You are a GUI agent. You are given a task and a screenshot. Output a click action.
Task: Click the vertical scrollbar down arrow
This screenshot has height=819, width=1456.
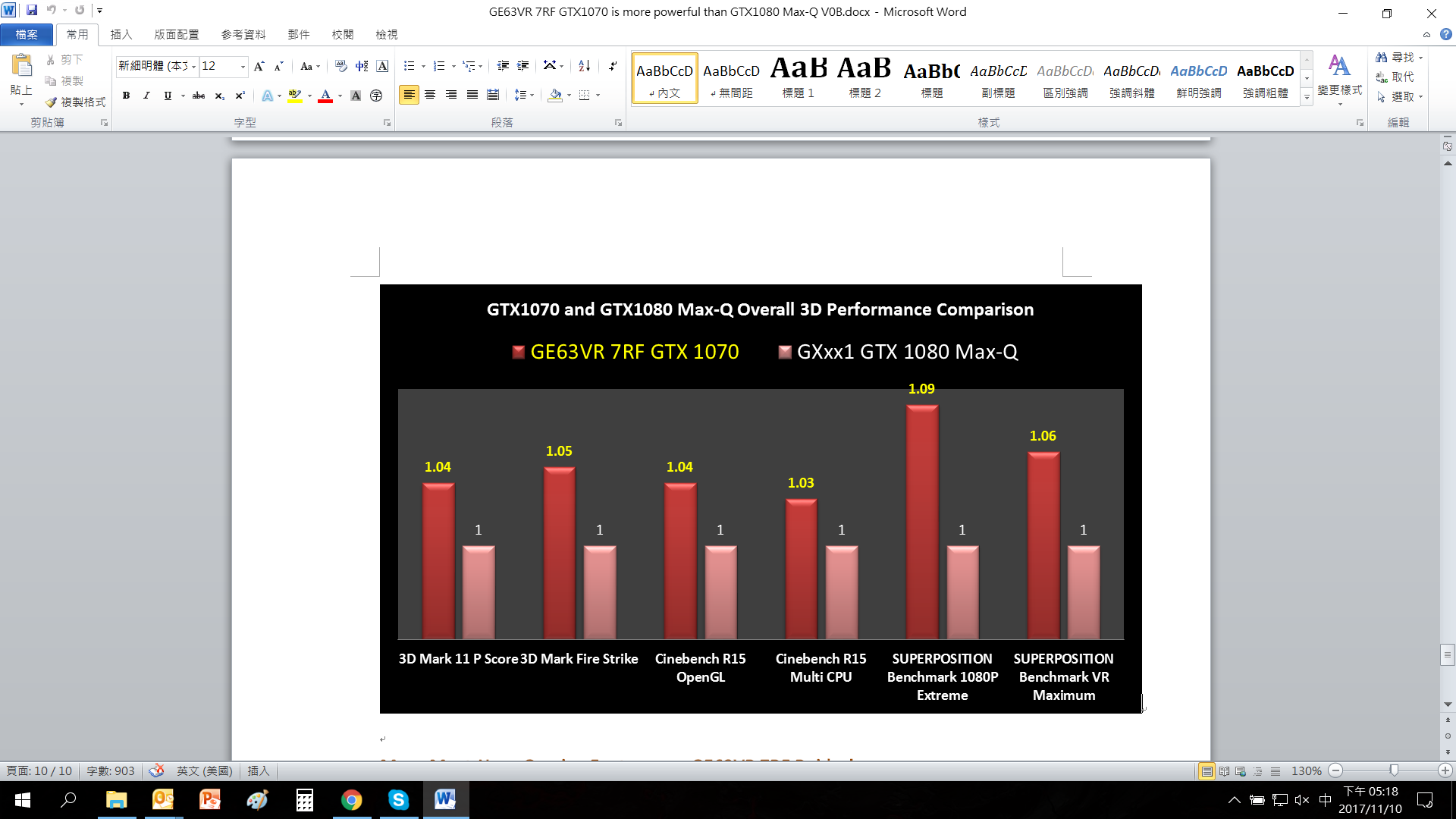[x=1448, y=704]
